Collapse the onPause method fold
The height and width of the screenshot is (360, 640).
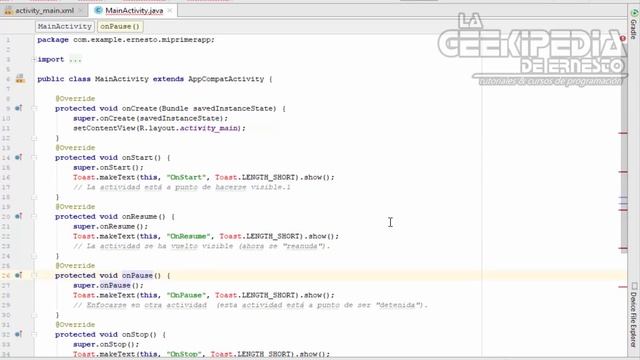click(34, 276)
